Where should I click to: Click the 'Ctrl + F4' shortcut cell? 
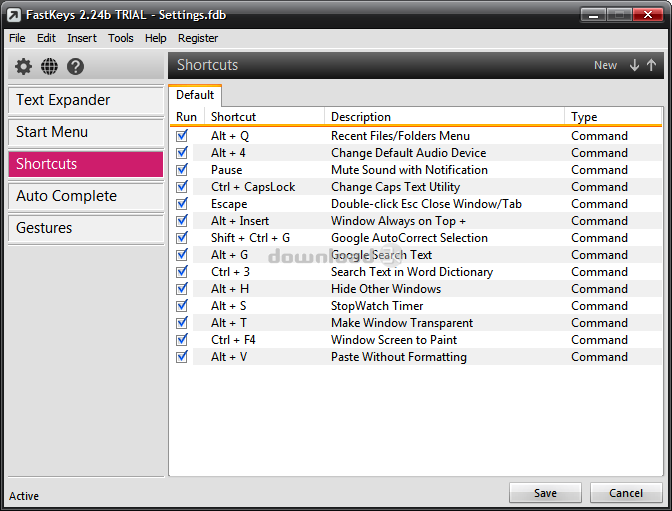(x=233, y=340)
